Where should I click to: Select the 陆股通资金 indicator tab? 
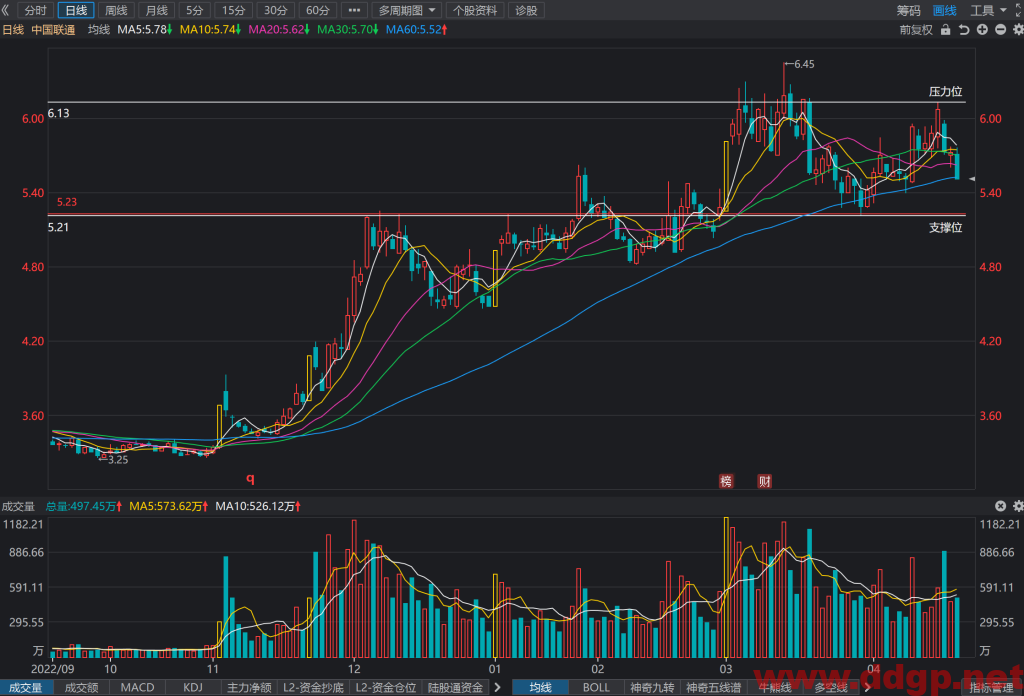(x=455, y=688)
